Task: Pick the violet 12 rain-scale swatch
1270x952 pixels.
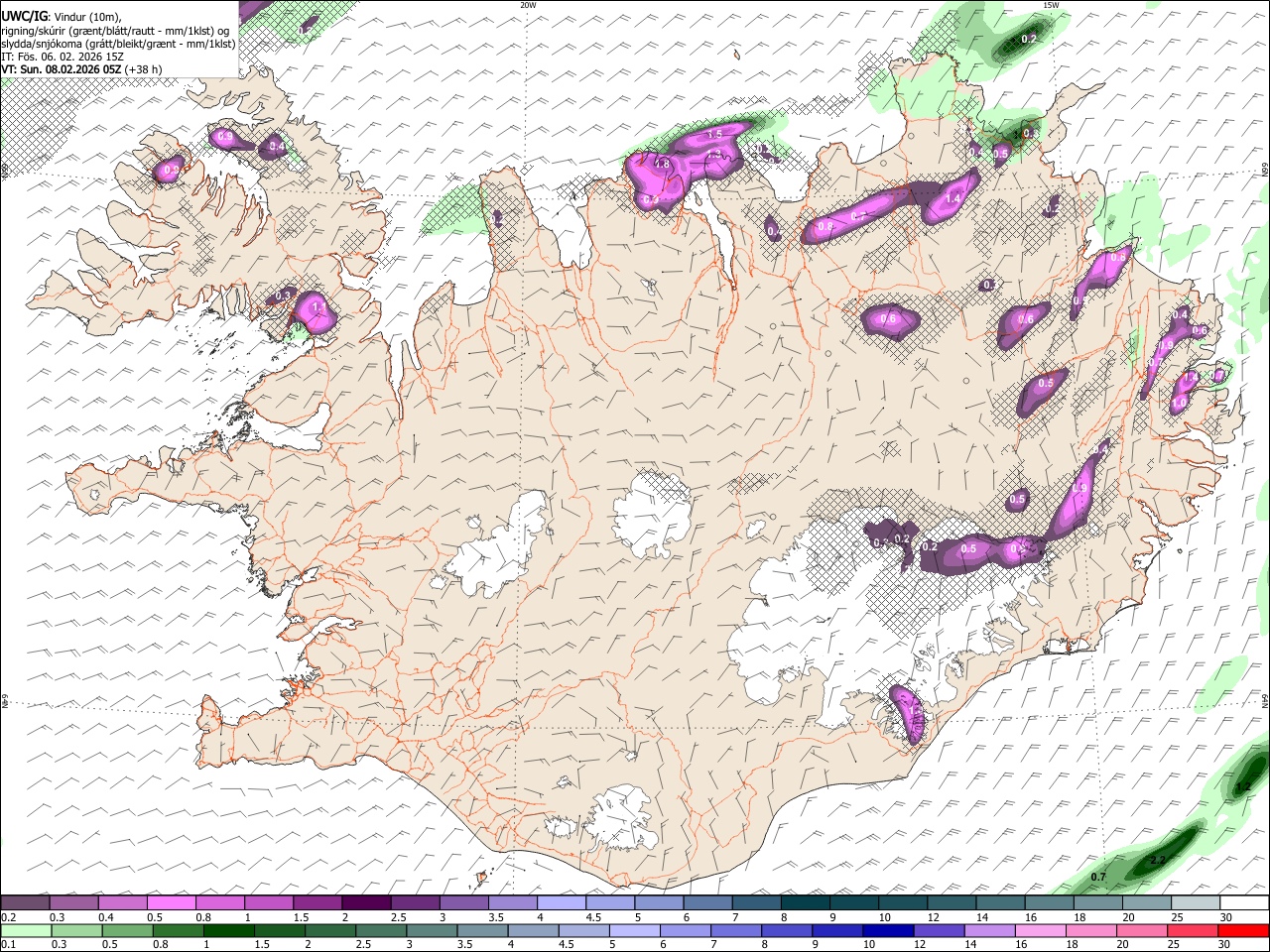Action: [x=940, y=931]
